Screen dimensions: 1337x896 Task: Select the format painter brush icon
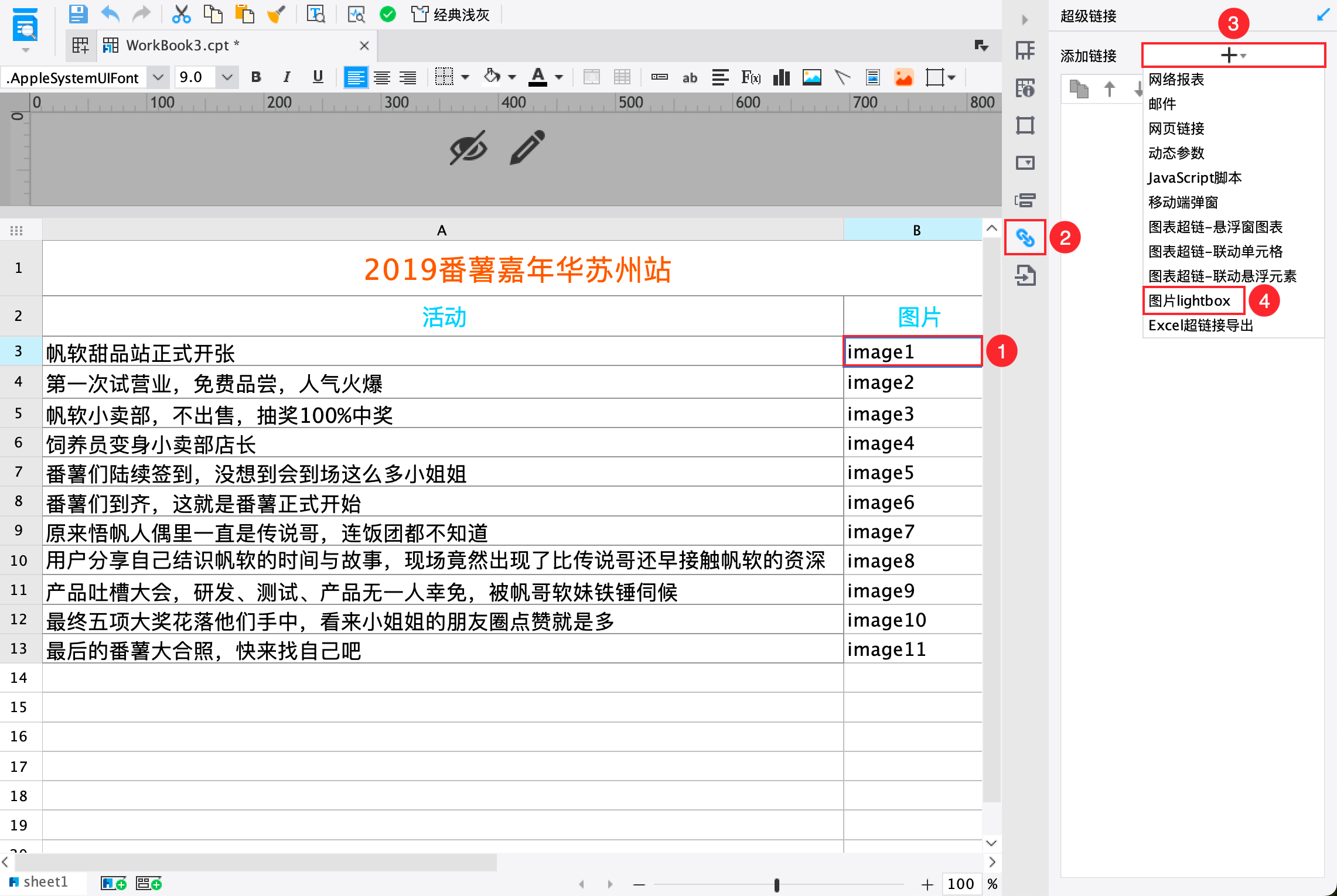(275, 14)
